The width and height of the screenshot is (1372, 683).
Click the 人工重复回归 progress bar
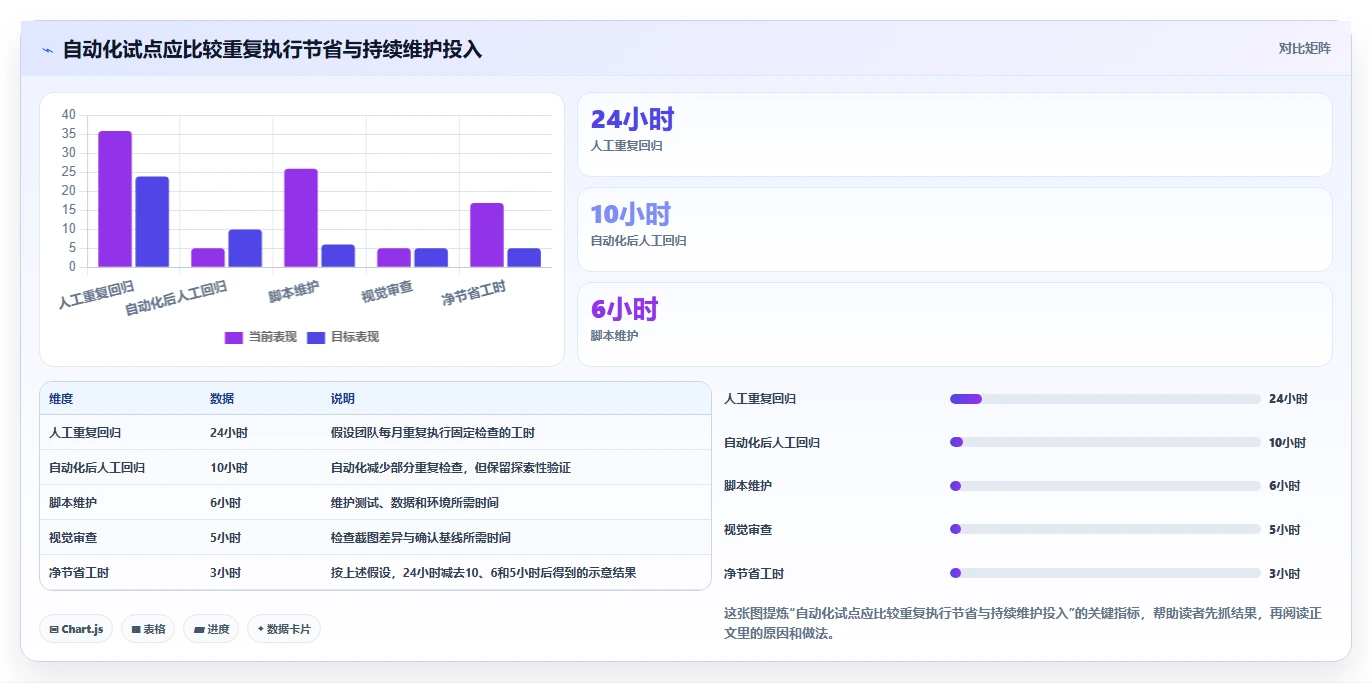(x=1105, y=399)
